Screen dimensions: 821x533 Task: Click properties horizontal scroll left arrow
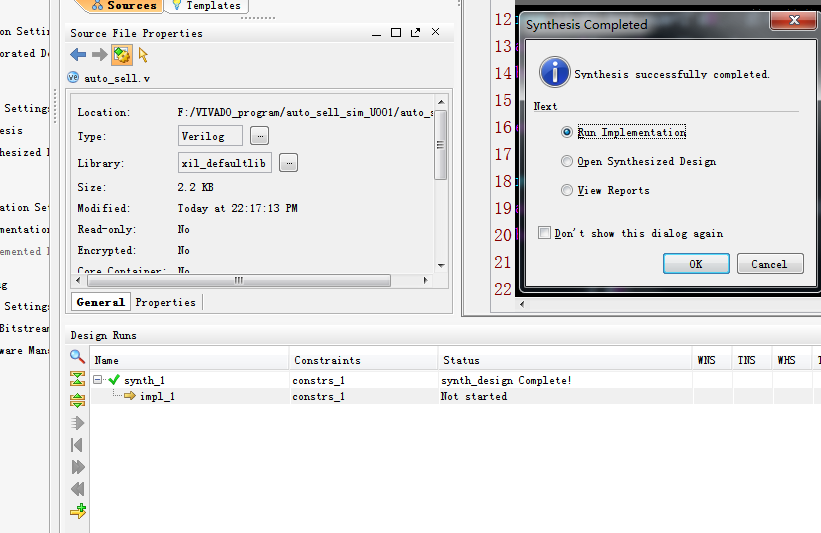(79, 281)
